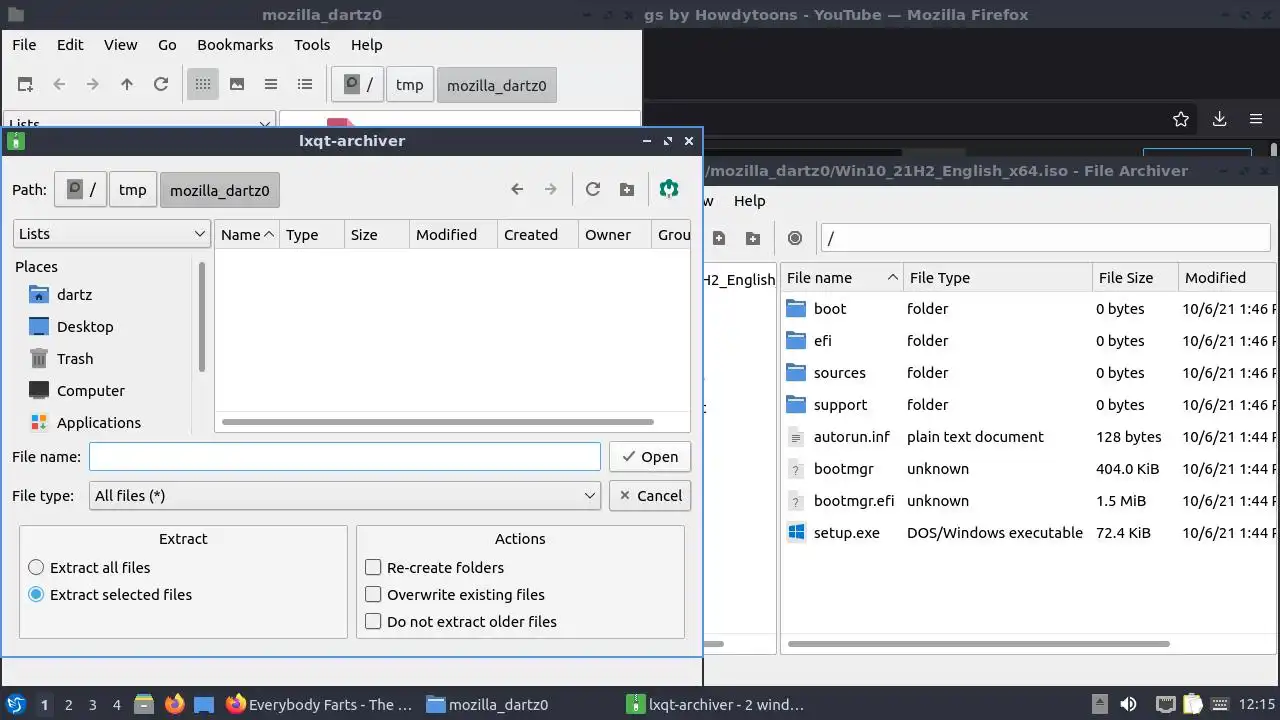Open Tools menu in file manager
The height and width of the screenshot is (720, 1280).
pyautogui.click(x=312, y=44)
